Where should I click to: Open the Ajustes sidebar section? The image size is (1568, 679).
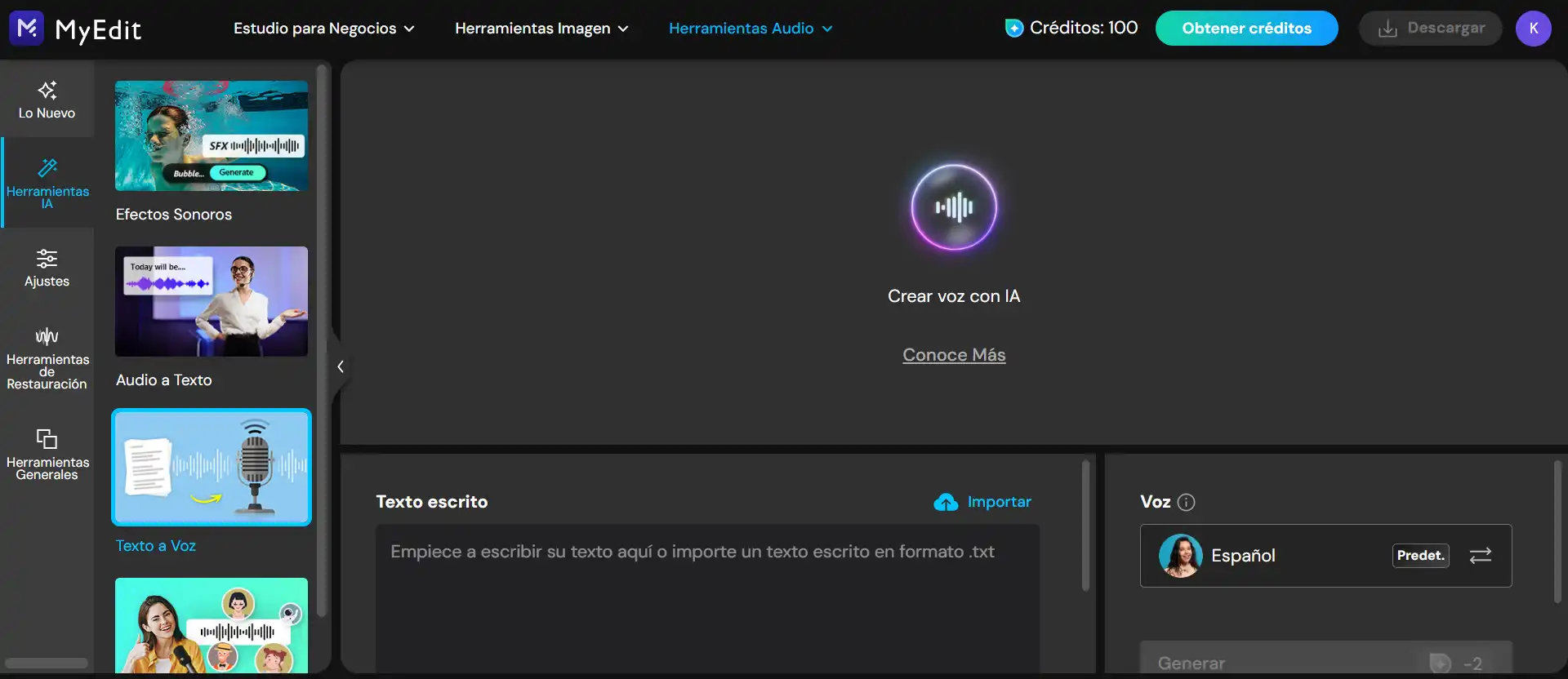[x=47, y=268]
